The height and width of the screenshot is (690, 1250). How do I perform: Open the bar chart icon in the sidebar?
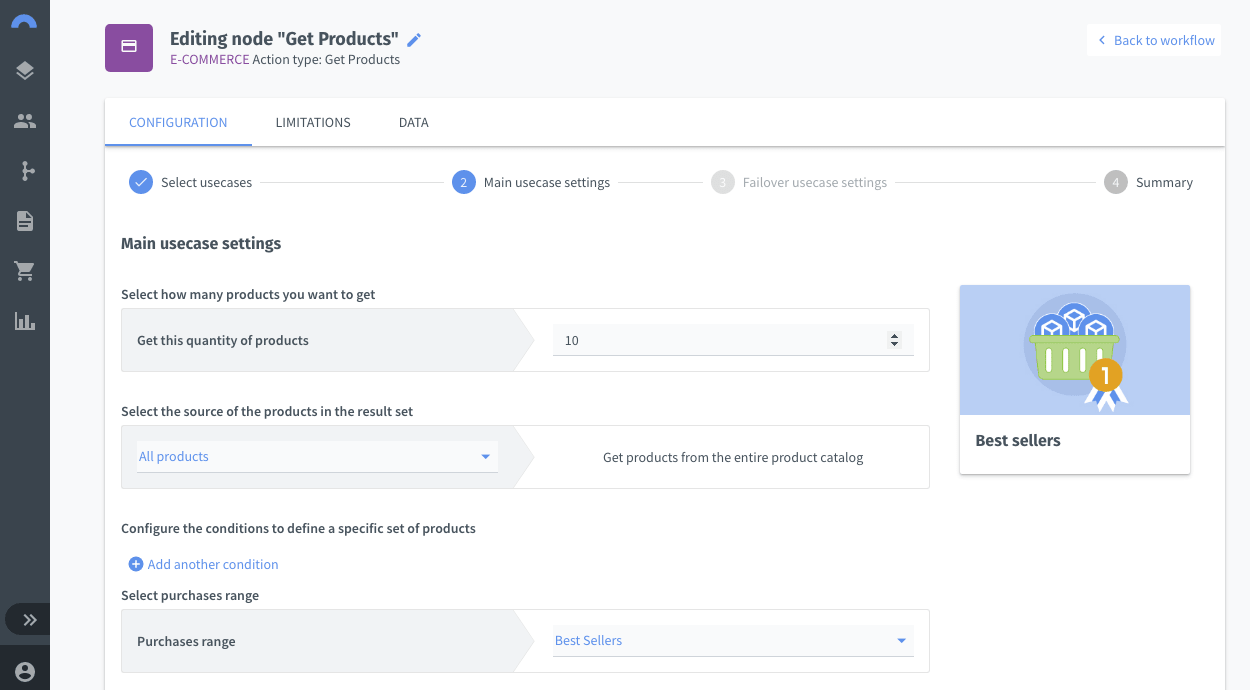pos(25,321)
